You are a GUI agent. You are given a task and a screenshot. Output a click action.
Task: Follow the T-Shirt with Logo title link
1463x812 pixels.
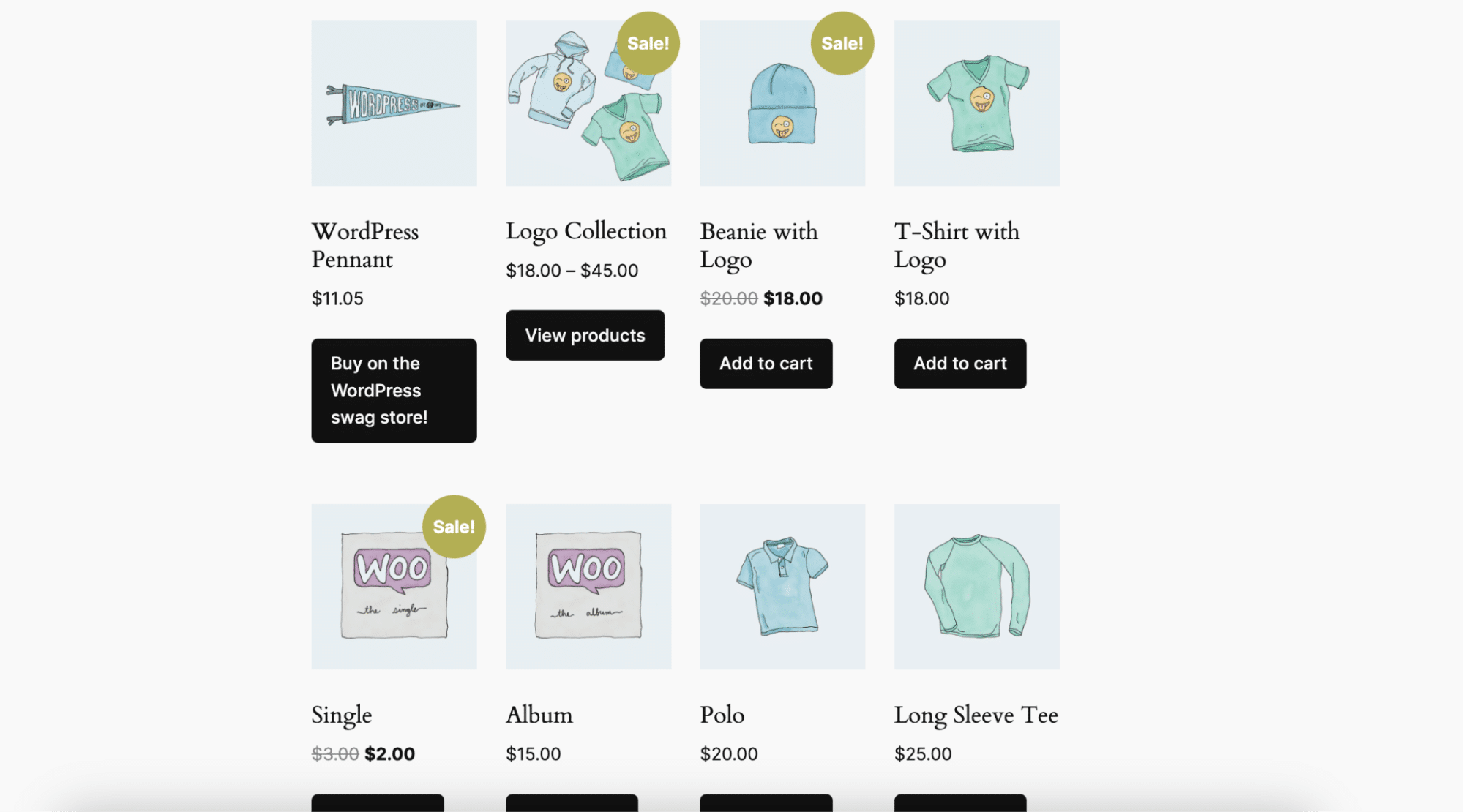click(x=956, y=245)
